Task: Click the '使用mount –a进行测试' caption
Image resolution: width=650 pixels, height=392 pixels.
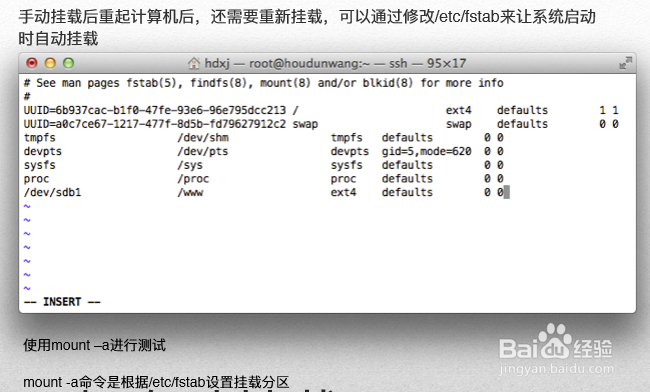Action: (x=95, y=345)
